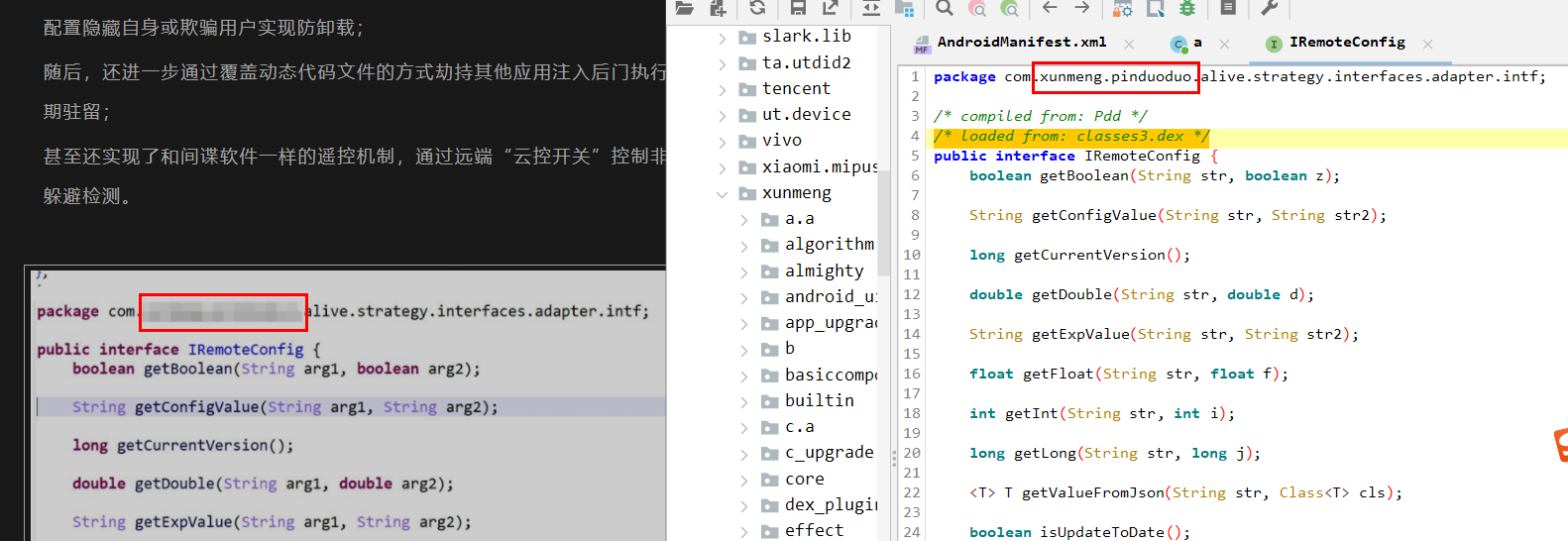Close the AndroidManifest.xml tab
The width and height of the screenshot is (1568, 541).
[1129, 44]
